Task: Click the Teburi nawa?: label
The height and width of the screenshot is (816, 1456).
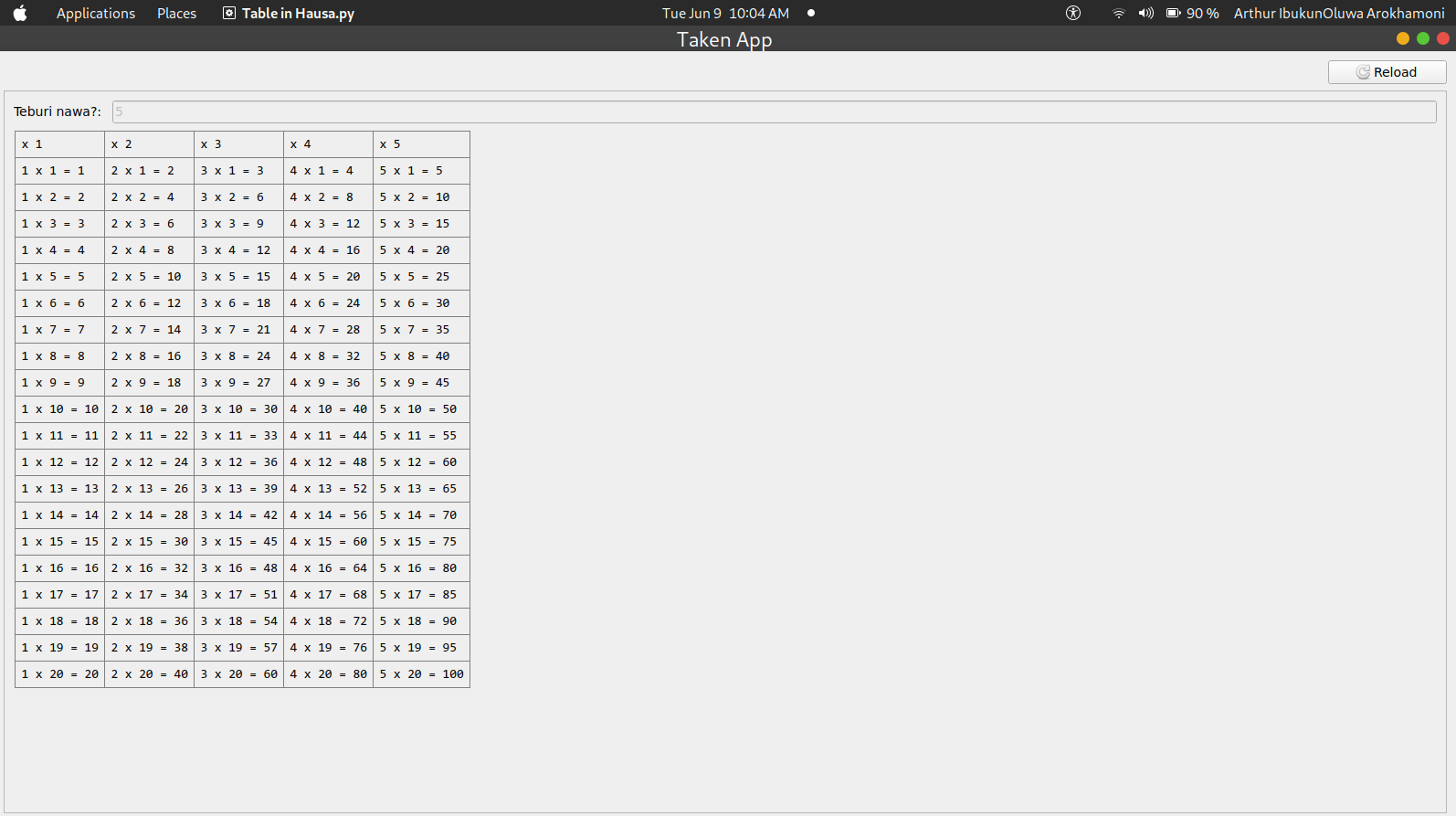Action: click(x=57, y=111)
